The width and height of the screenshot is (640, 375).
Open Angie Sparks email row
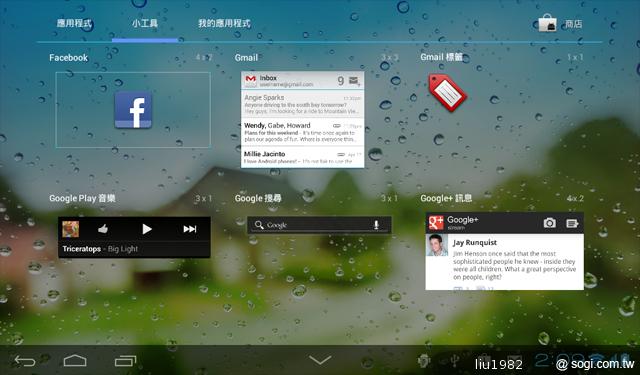point(302,104)
